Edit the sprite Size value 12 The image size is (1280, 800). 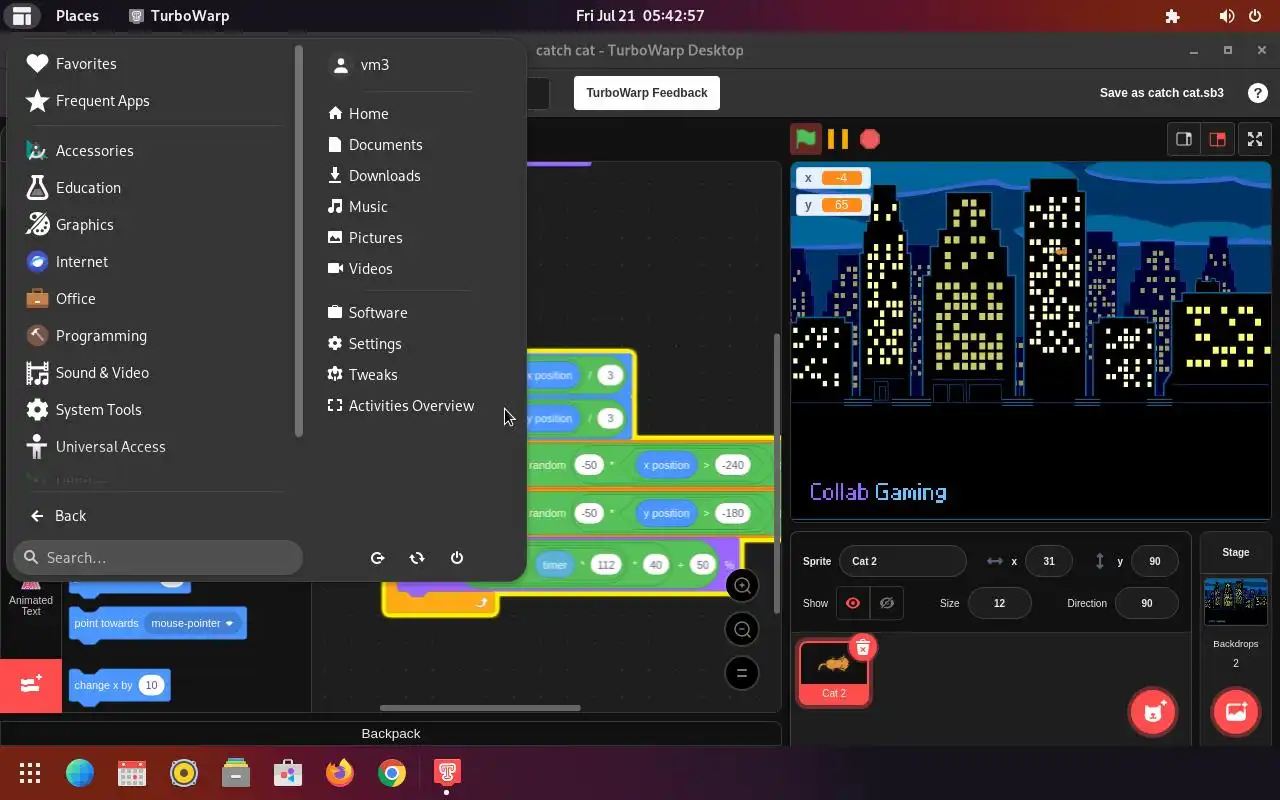coord(999,603)
